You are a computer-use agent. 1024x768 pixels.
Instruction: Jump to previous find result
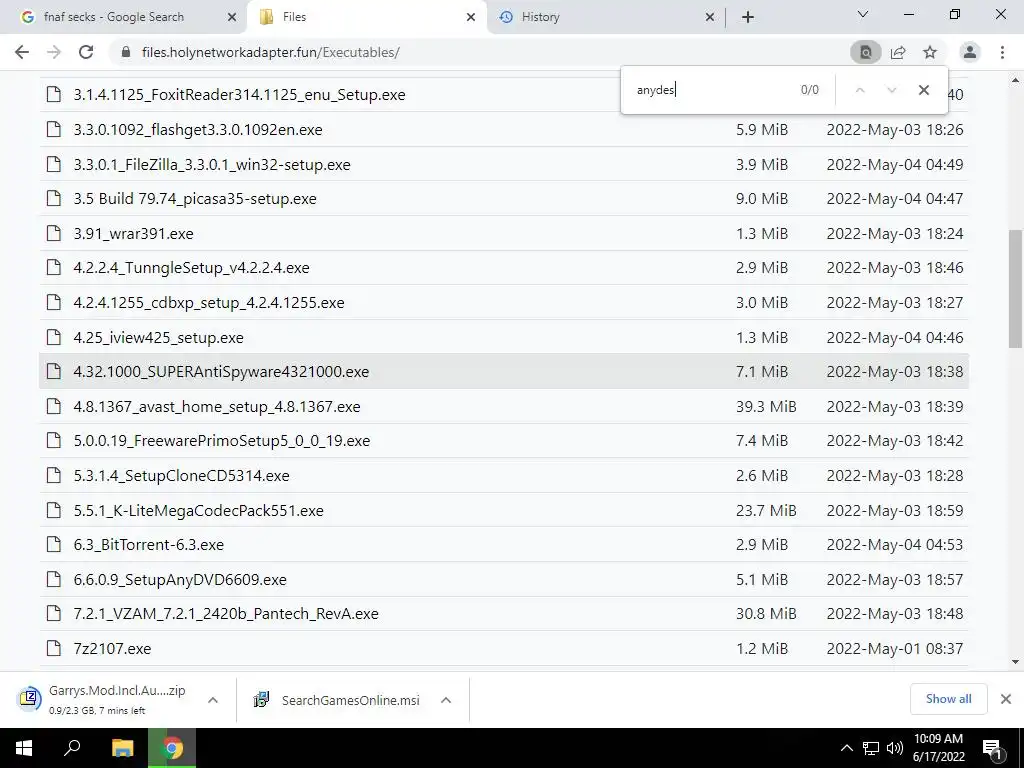pos(860,90)
